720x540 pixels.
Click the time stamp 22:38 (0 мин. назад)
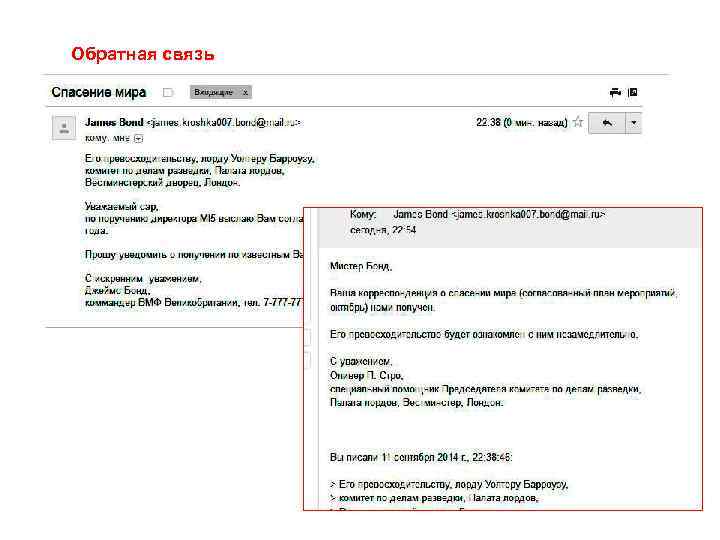coord(521,123)
